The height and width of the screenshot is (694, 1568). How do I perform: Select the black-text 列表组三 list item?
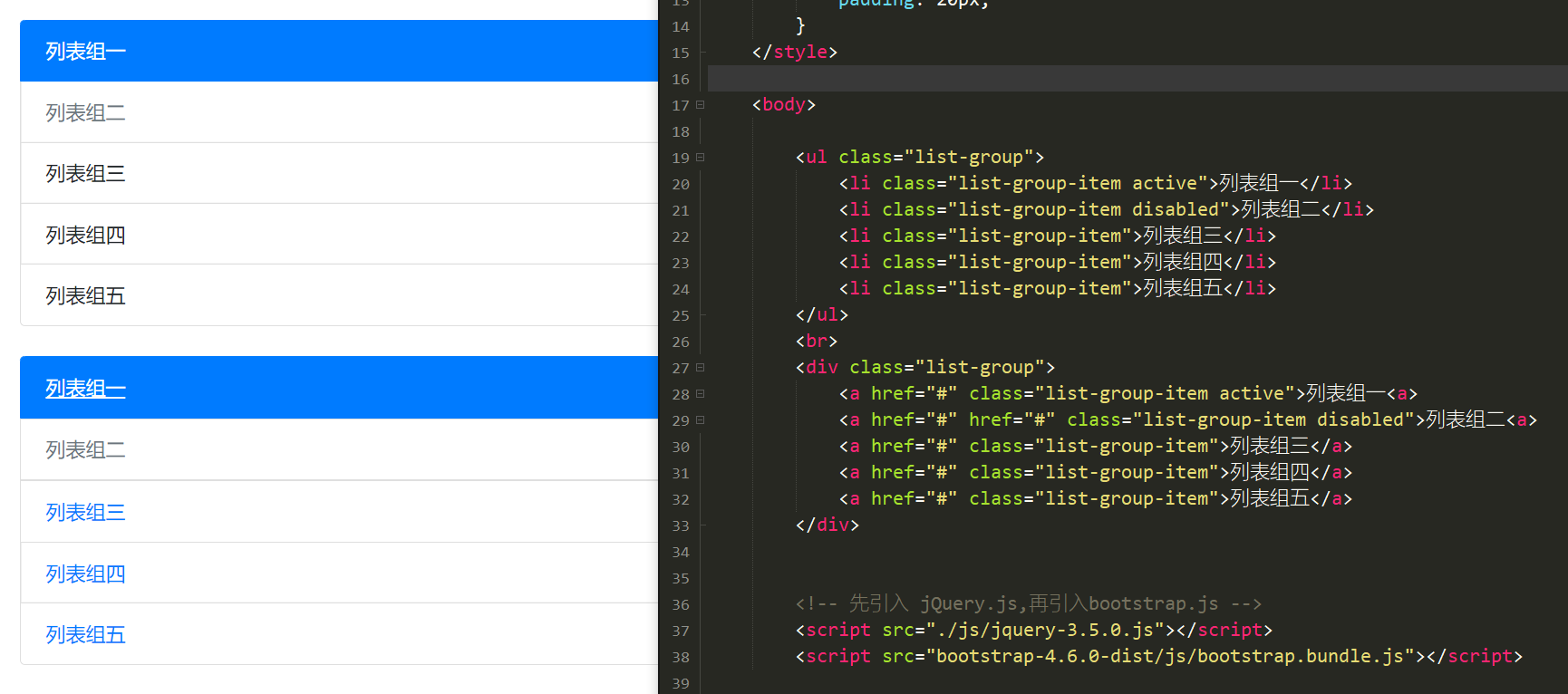[x=339, y=173]
